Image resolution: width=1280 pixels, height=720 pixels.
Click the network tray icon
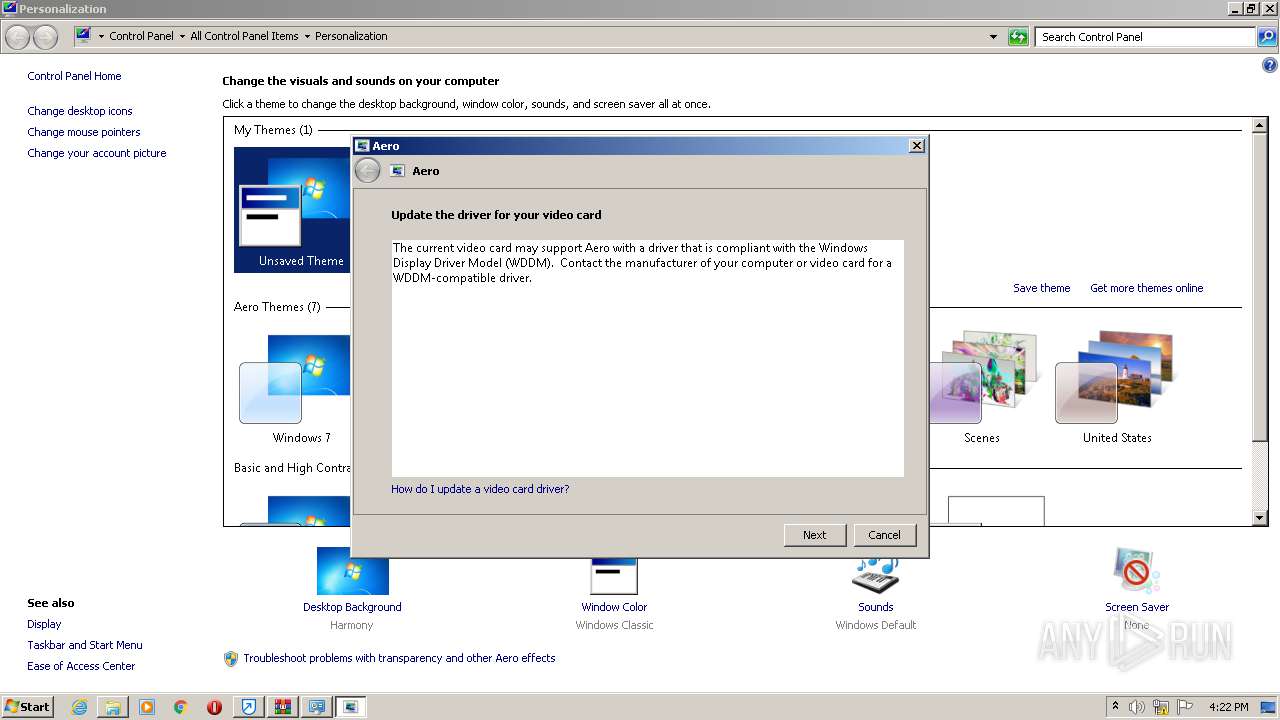[x=1161, y=707]
